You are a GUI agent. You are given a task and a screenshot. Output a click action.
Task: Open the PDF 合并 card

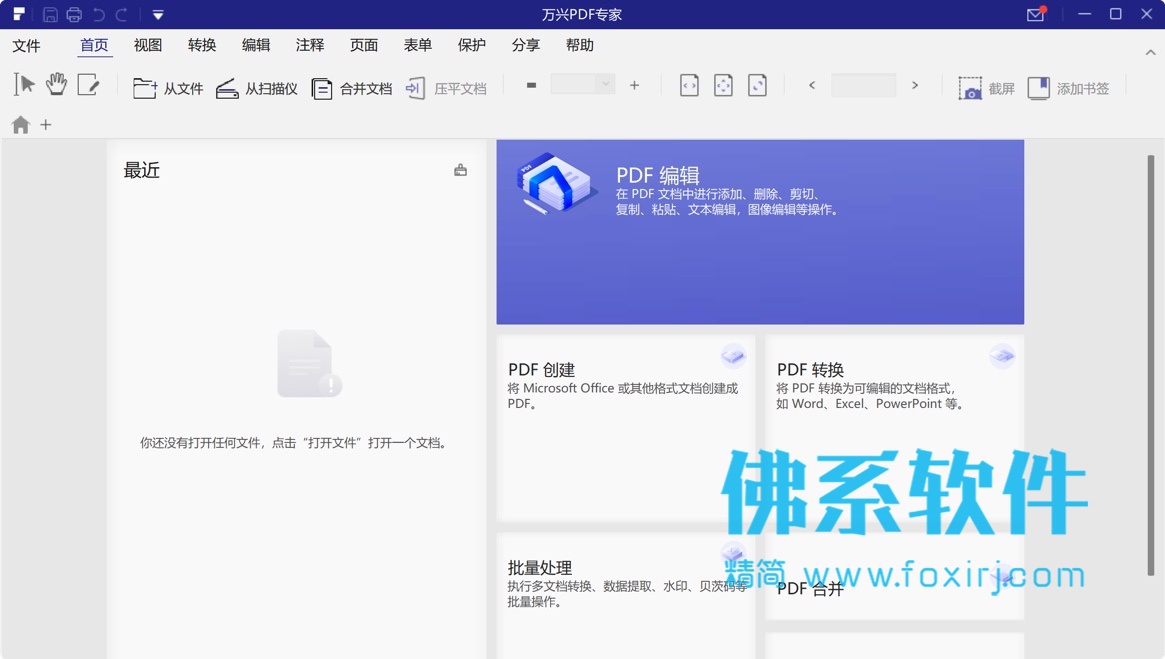point(895,577)
